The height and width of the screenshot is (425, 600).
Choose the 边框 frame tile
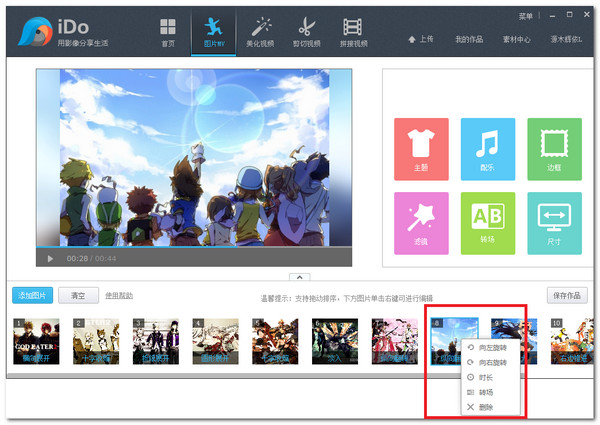pyautogui.click(x=554, y=149)
